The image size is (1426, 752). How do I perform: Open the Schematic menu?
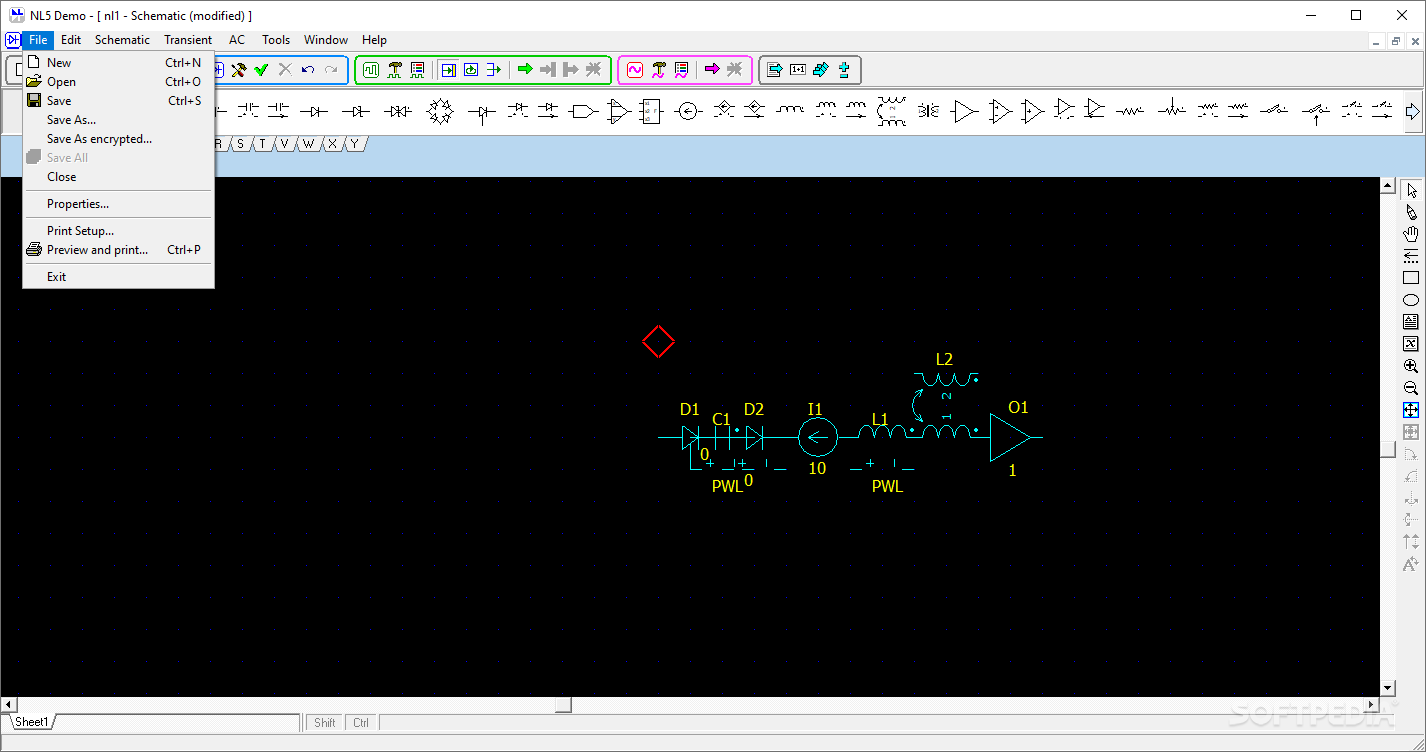pyautogui.click(x=122, y=40)
